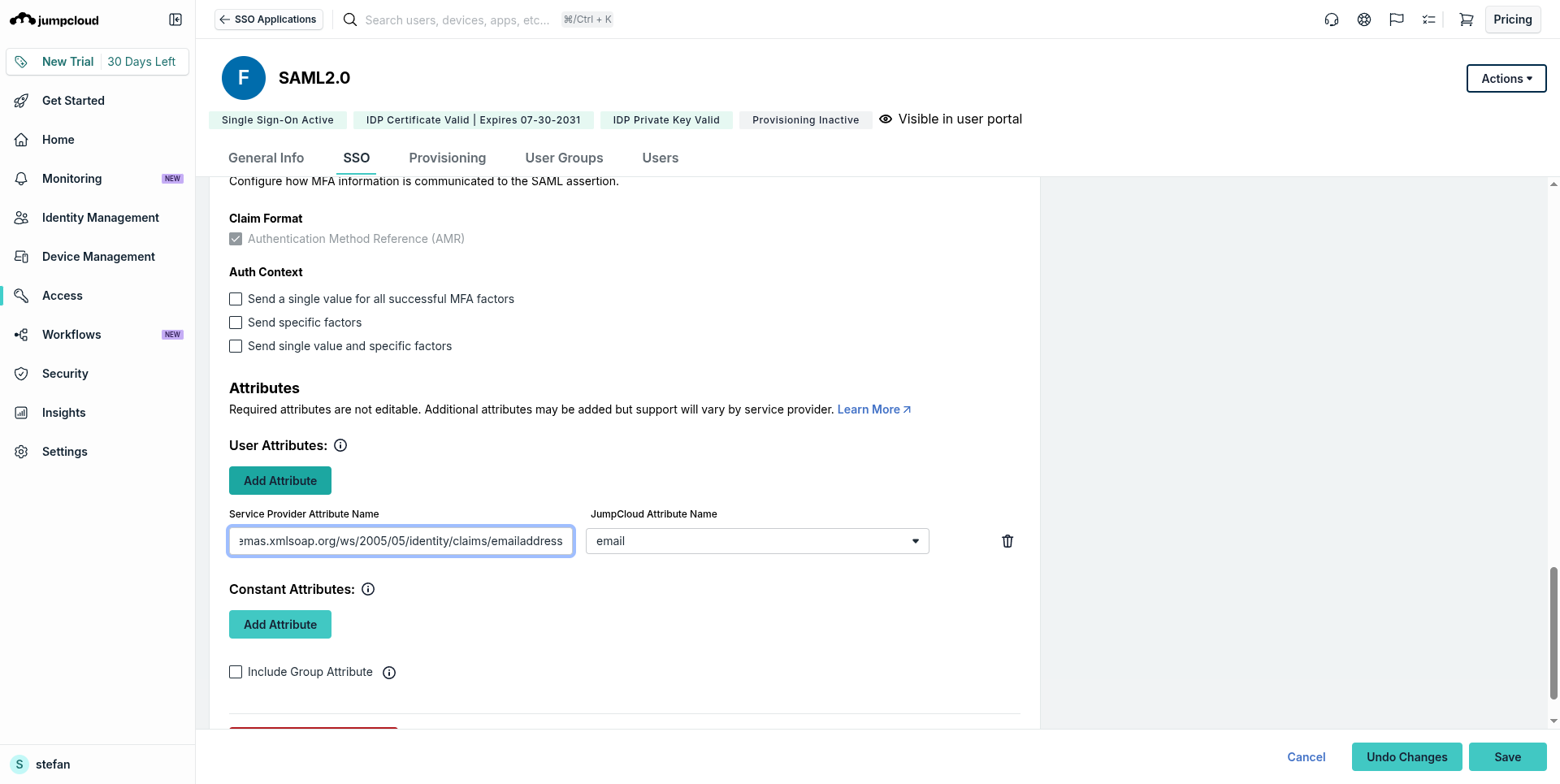
Task: Toggle Visible in user portal eye
Action: pos(886,119)
